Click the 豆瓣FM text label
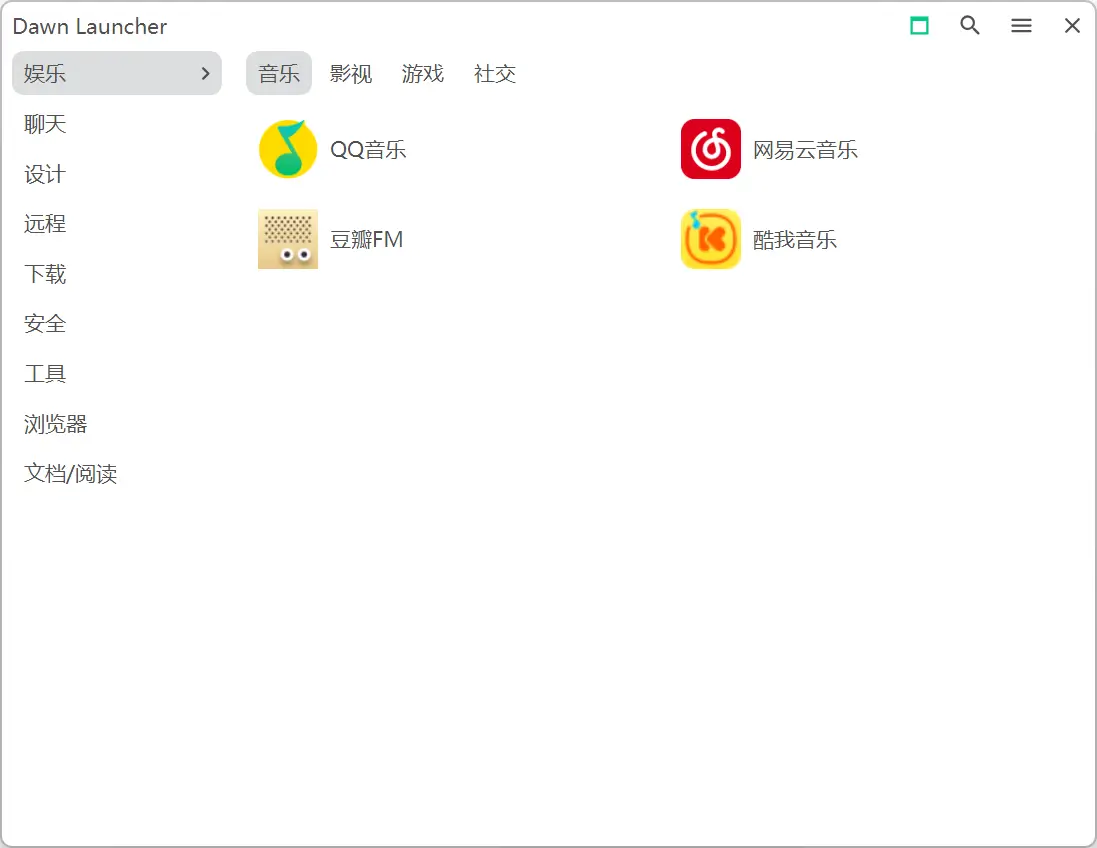The width and height of the screenshot is (1097, 848). pos(367,240)
